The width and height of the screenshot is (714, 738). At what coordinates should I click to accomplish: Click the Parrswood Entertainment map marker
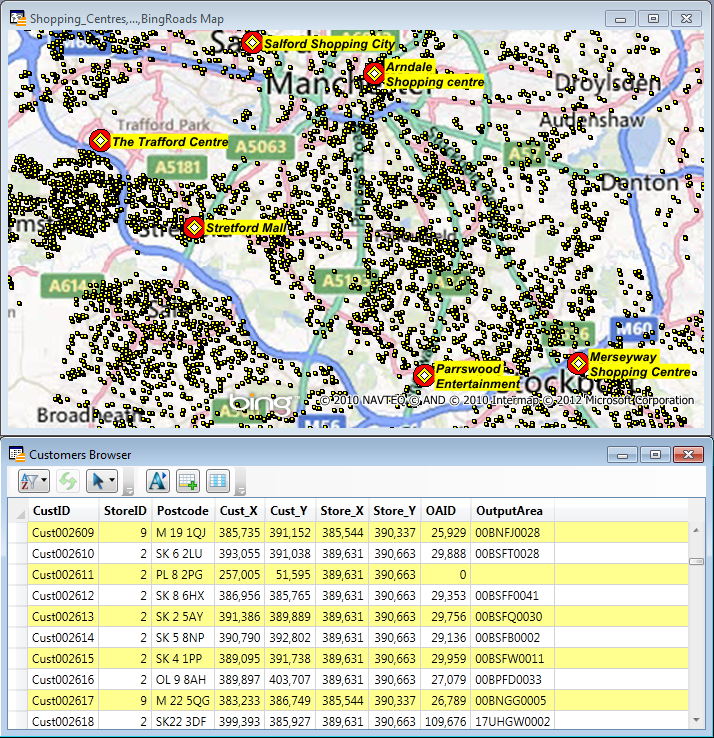pos(425,376)
